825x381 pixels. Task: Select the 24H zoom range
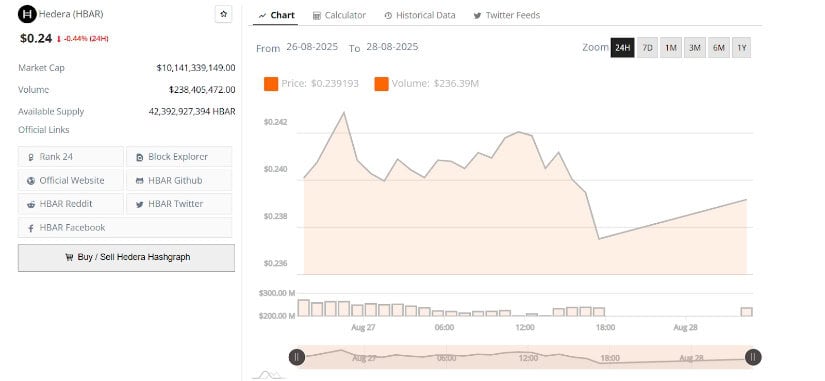622,48
